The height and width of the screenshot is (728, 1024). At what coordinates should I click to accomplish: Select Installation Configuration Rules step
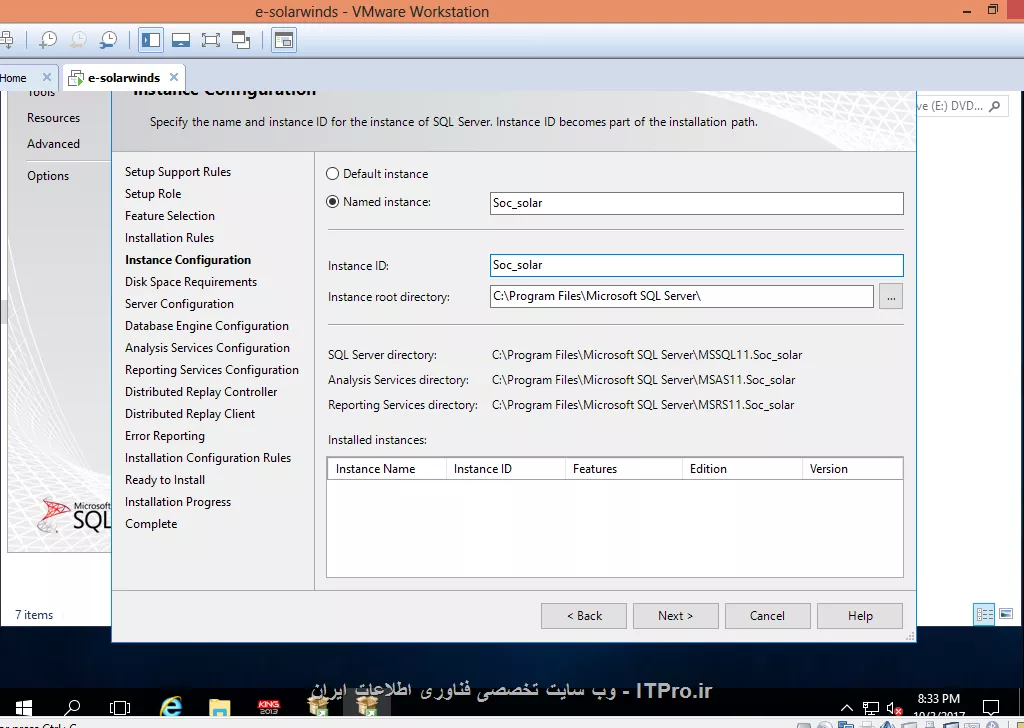click(x=208, y=458)
